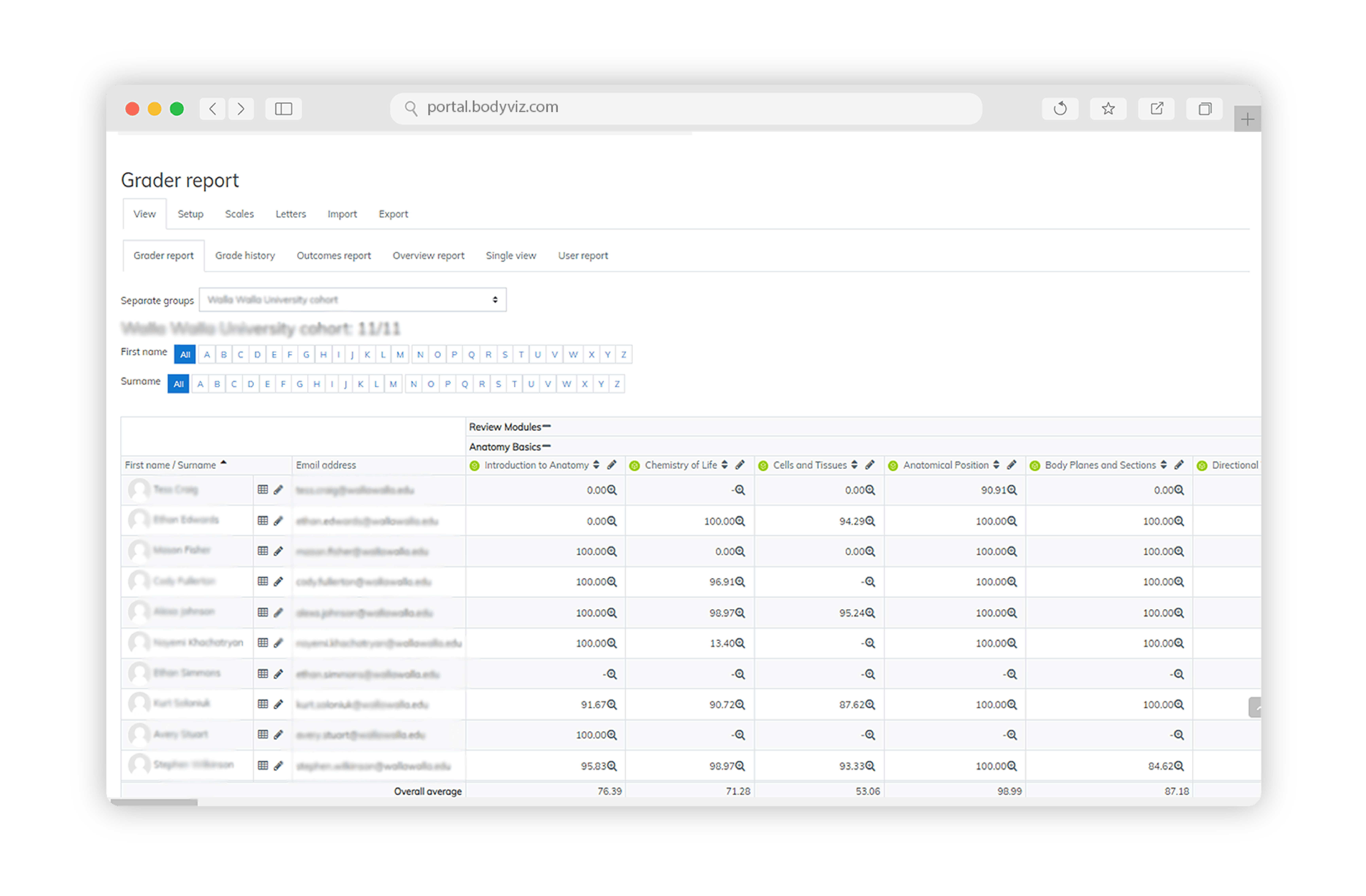Filter Surname by letter S

(498, 384)
